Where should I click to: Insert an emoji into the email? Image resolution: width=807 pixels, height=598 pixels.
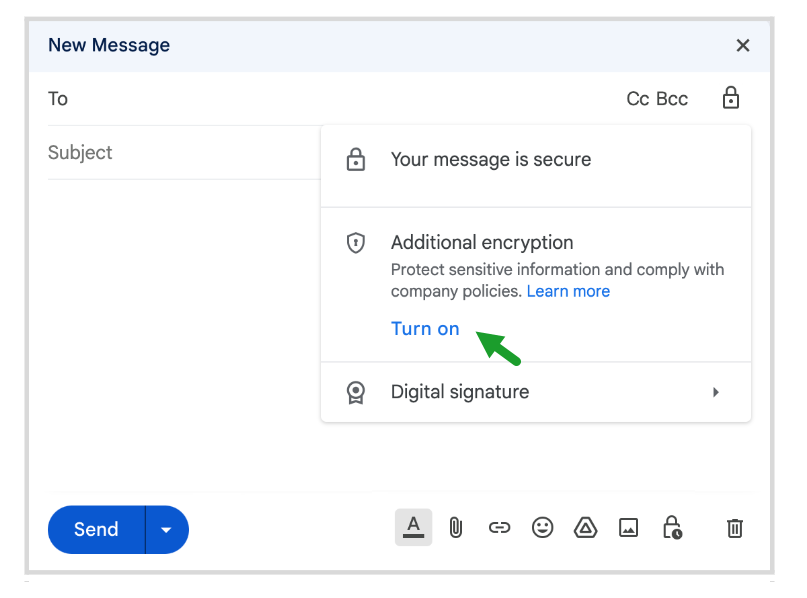[x=543, y=528]
